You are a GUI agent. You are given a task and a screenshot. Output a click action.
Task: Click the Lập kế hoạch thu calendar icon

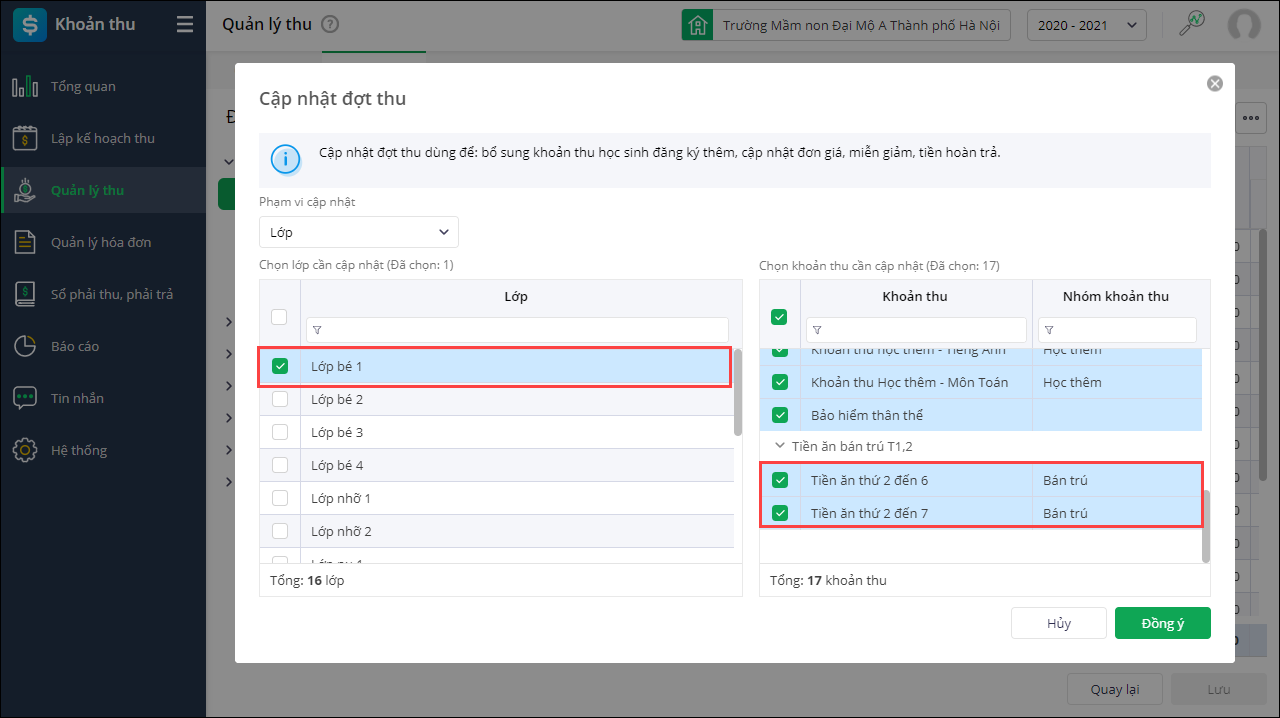coord(25,139)
